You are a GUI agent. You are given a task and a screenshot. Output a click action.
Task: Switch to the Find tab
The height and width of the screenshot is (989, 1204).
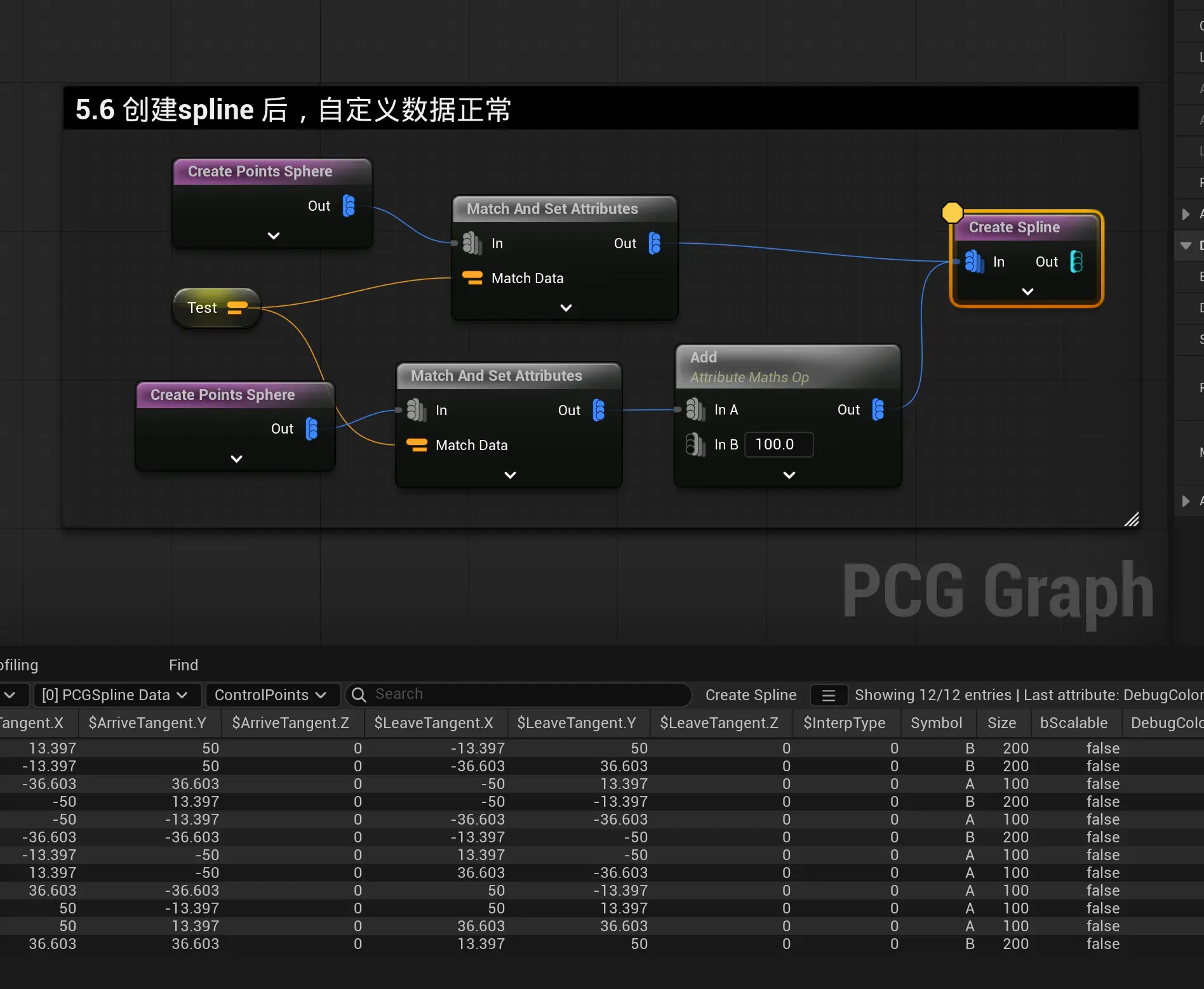184,665
